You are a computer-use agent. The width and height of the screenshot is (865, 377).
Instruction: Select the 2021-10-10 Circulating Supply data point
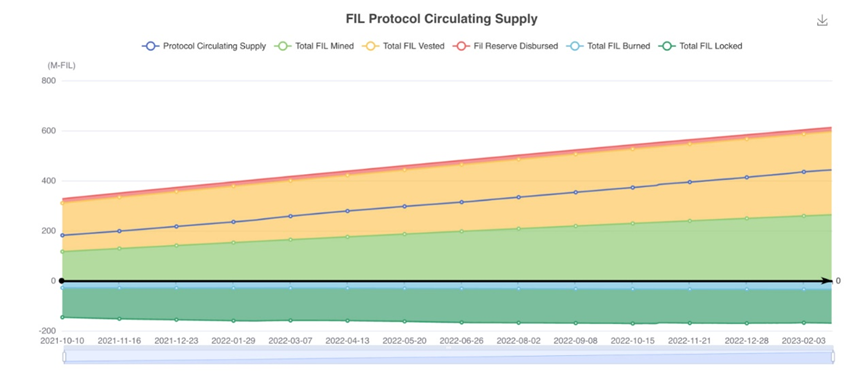click(x=62, y=235)
